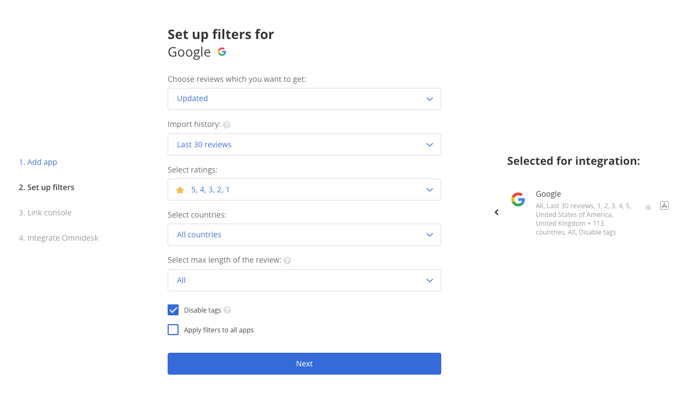This screenshot has height=406, width=688.
Task: Click the Apple store icon in integration row
Action: [648, 207]
